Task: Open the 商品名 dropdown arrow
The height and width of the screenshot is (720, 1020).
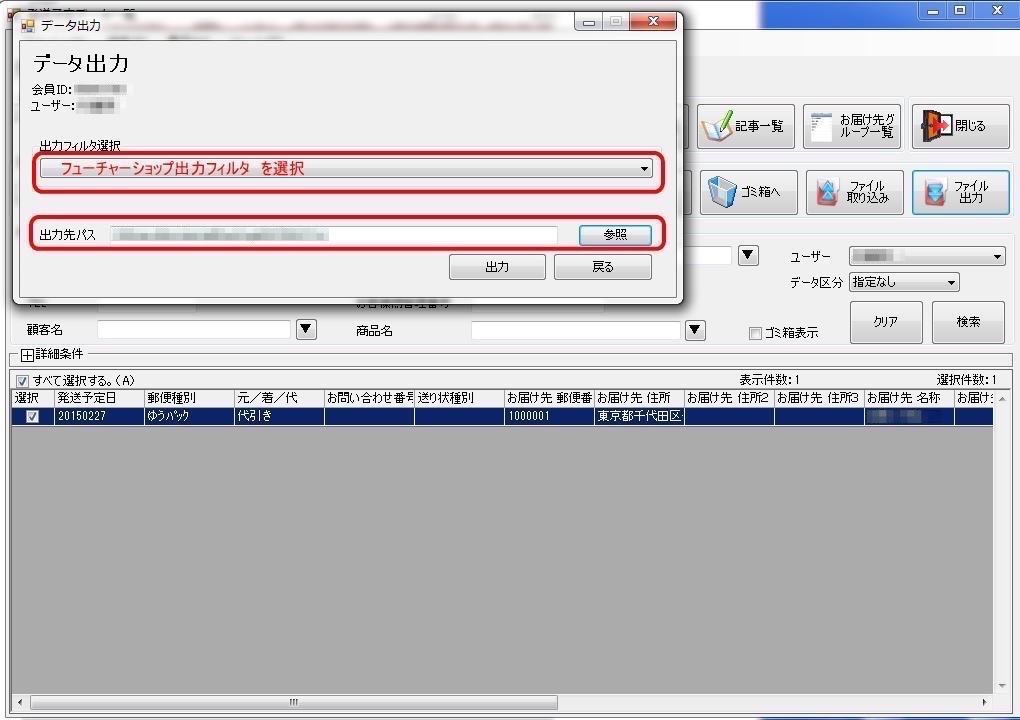Action: (695, 330)
